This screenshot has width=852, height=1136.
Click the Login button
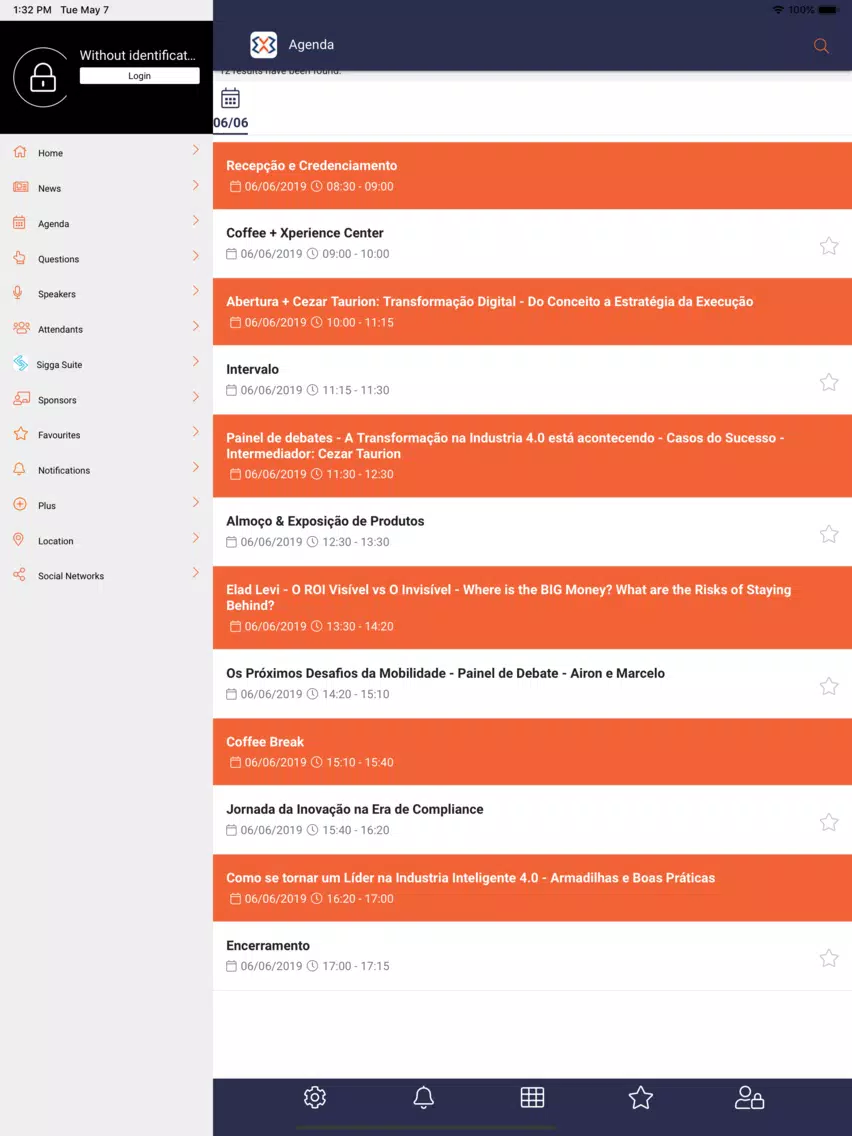pyautogui.click(x=139, y=75)
